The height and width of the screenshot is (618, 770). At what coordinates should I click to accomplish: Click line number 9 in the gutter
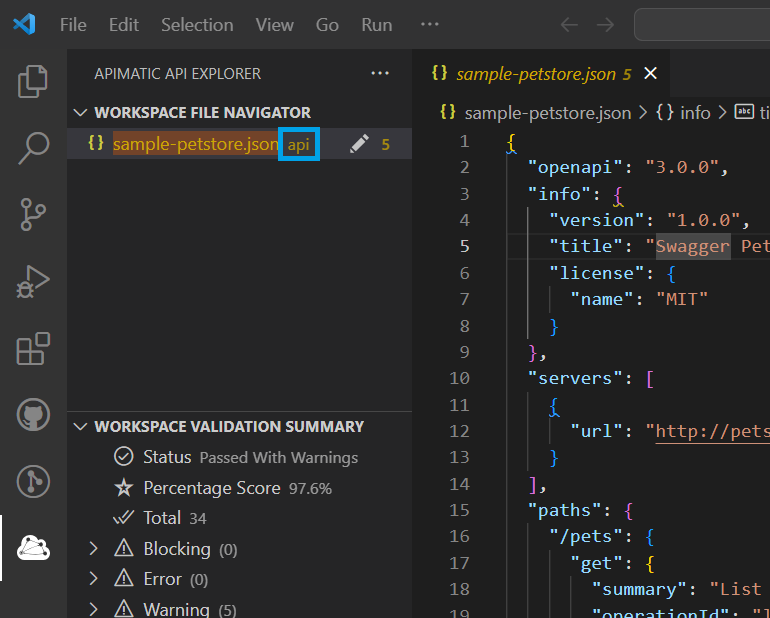(465, 352)
